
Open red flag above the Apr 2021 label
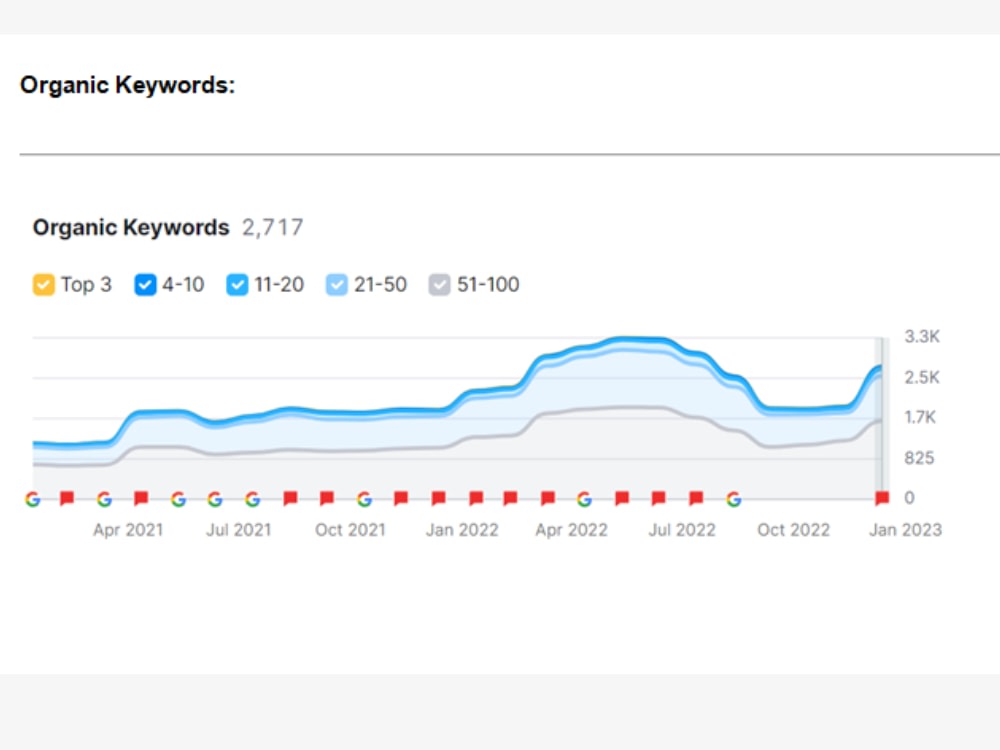[142, 498]
